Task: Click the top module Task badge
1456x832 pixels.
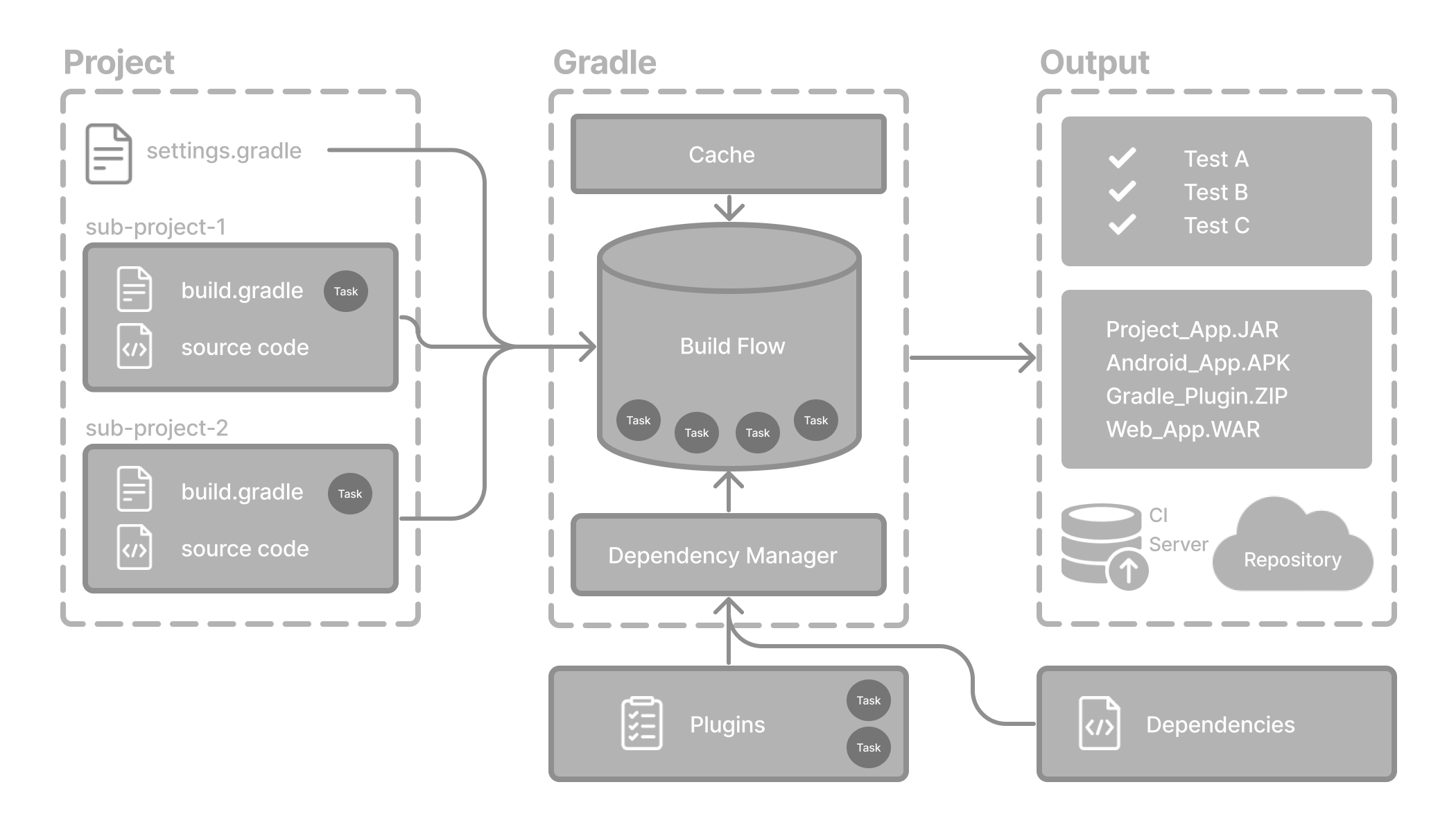Action: tap(346, 291)
